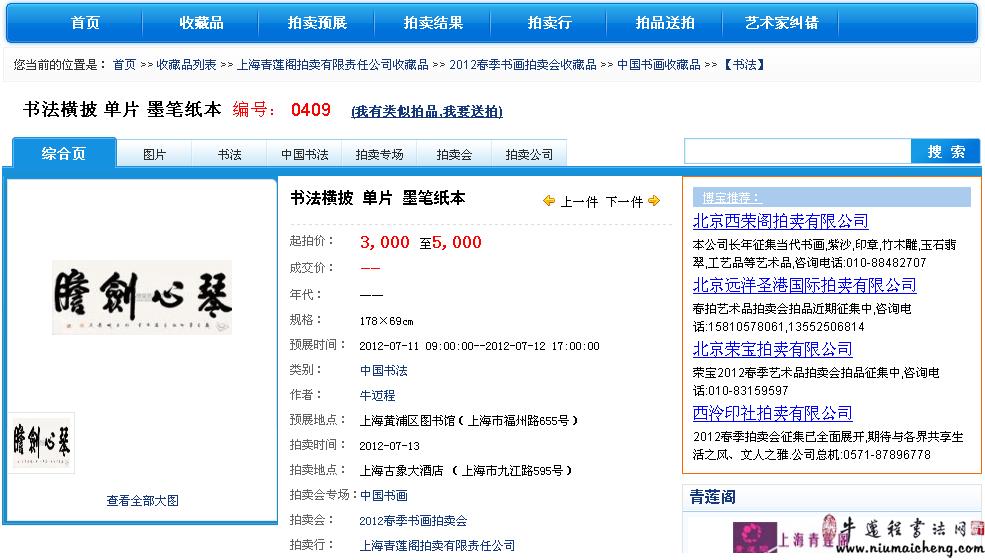Switch to the 拍卖专场 tab

(x=379, y=154)
